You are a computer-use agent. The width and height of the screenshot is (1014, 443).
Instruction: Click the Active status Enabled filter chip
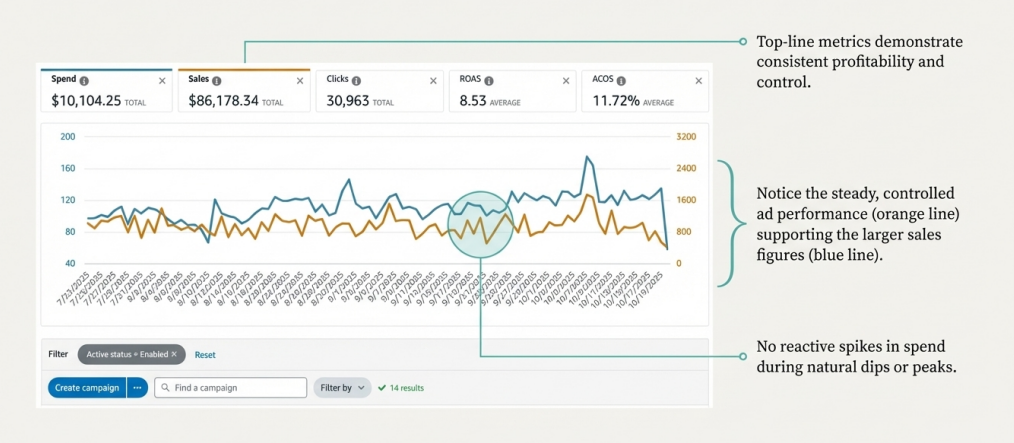(x=127, y=354)
